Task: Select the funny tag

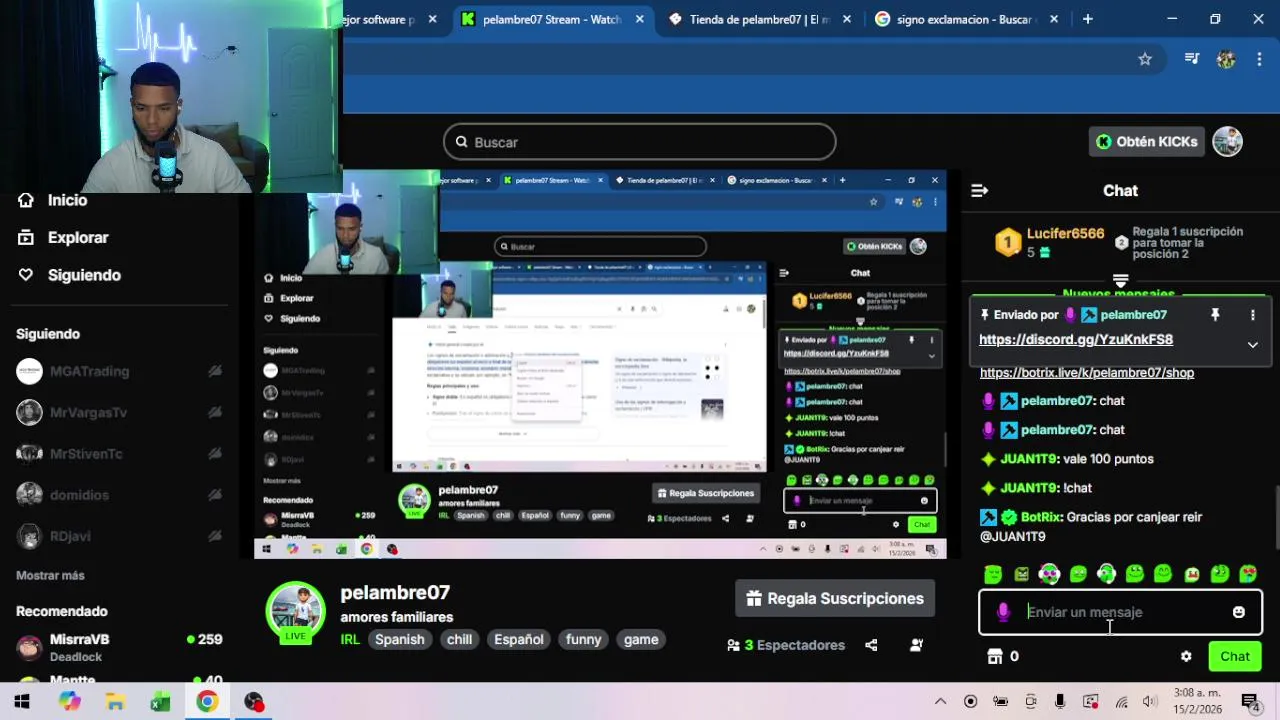Action: [584, 640]
